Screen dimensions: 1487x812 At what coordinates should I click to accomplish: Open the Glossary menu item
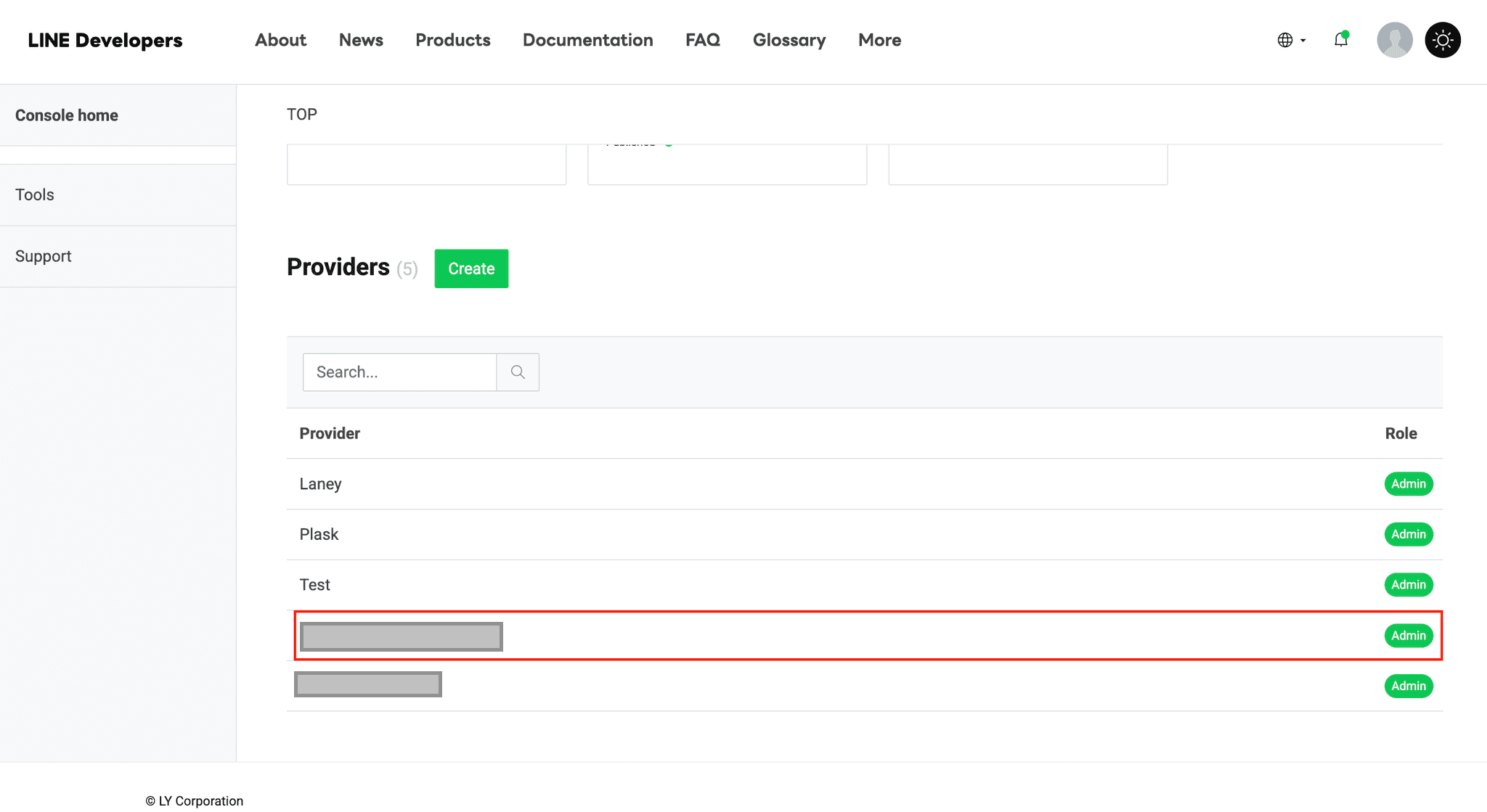coord(789,40)
